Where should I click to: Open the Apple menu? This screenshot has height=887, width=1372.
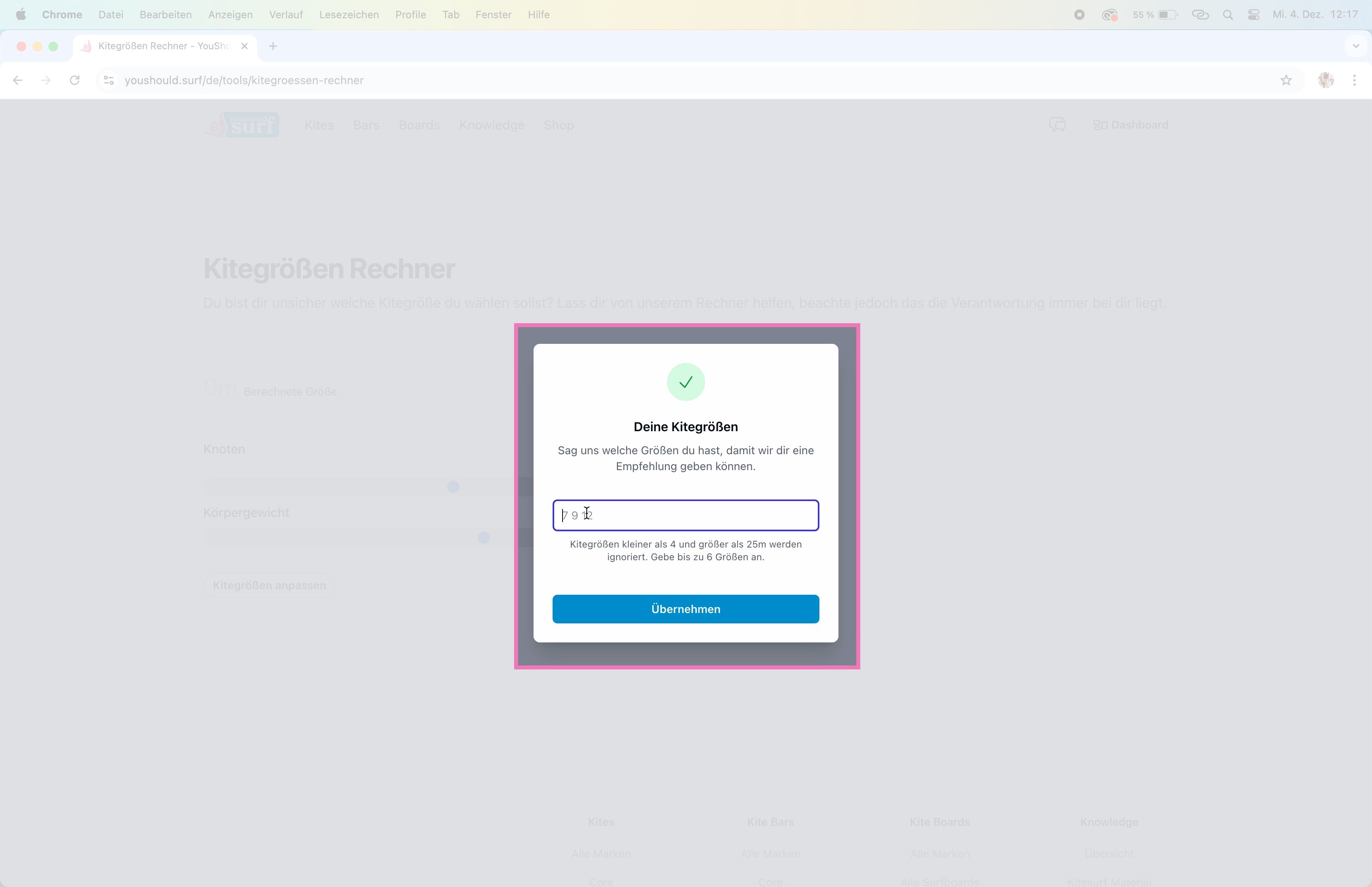(x=21, y=14)
